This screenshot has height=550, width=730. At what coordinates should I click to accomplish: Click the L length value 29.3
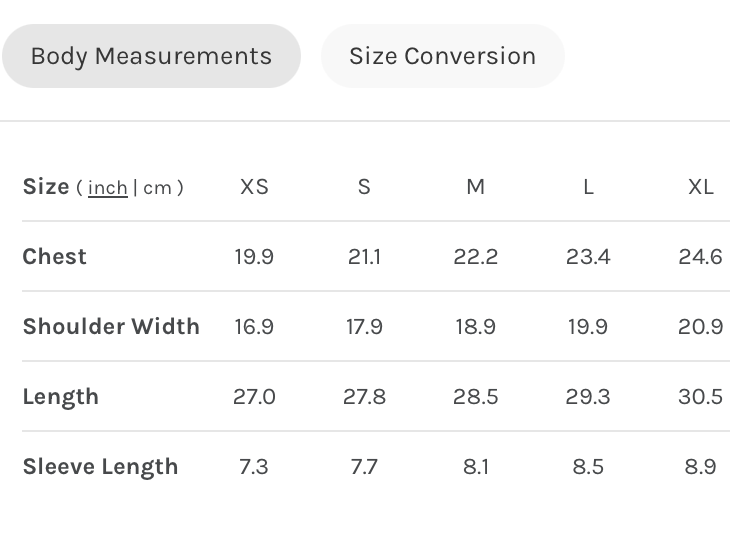tap(588, 397)
